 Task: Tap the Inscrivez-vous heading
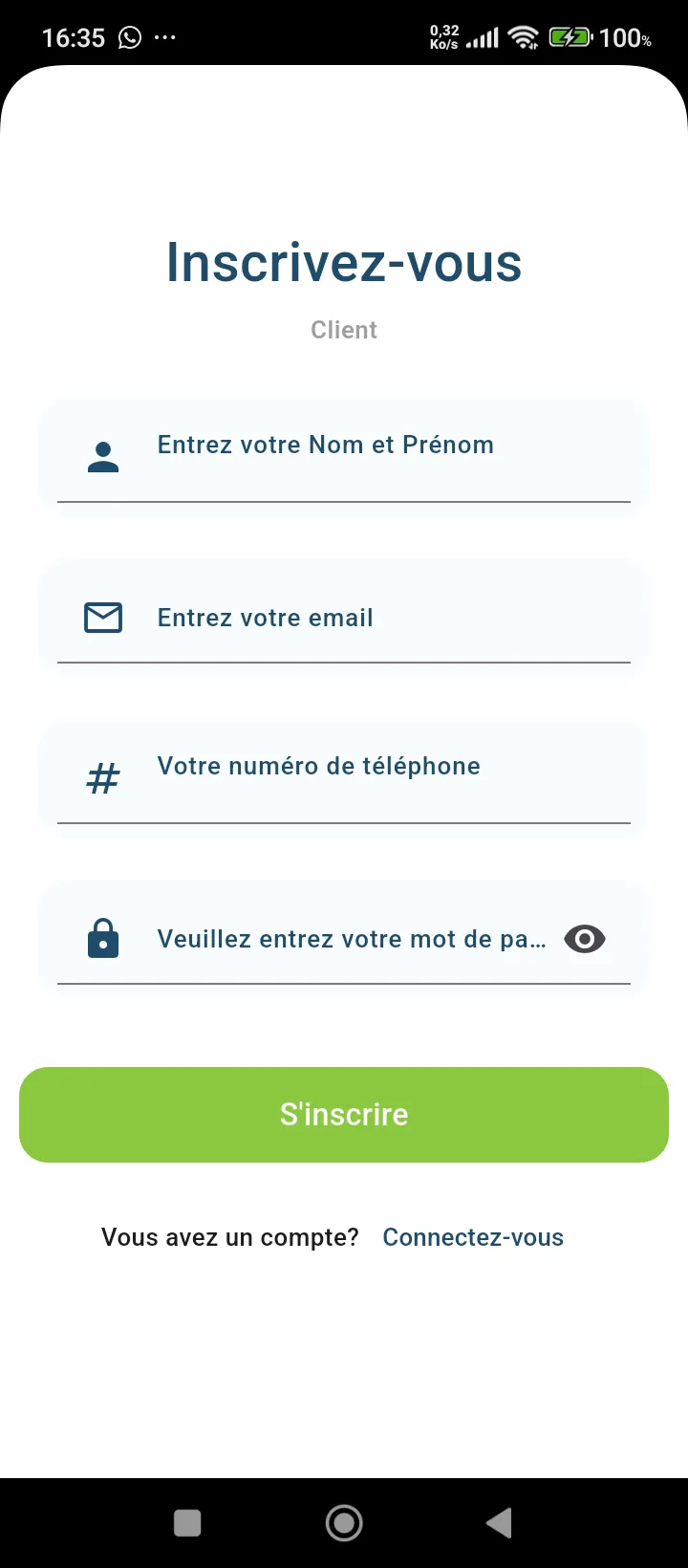click(x=344, y=262)
